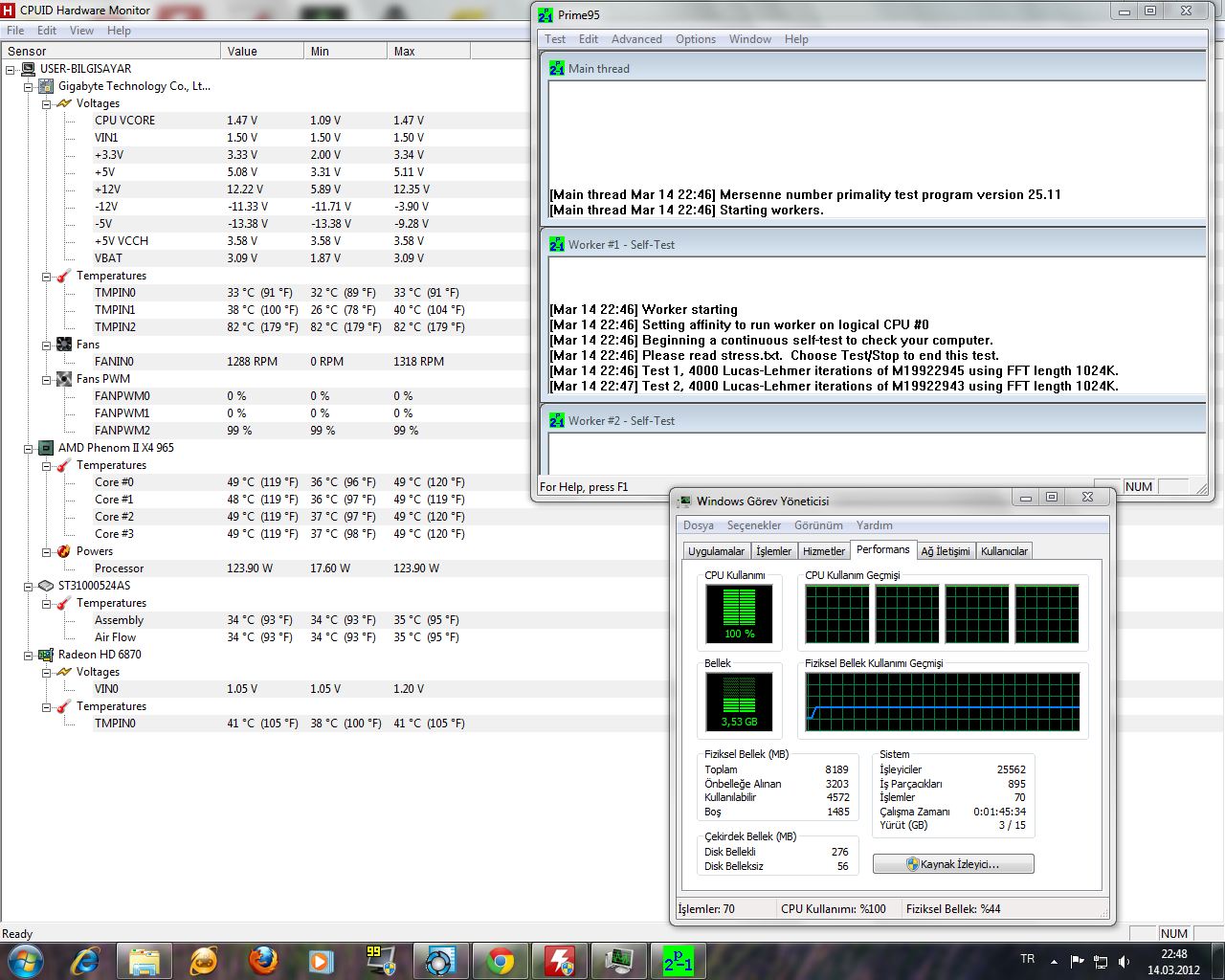
Task: Open Google Chrome from the taskbar
Action: [x=500, y=960]
